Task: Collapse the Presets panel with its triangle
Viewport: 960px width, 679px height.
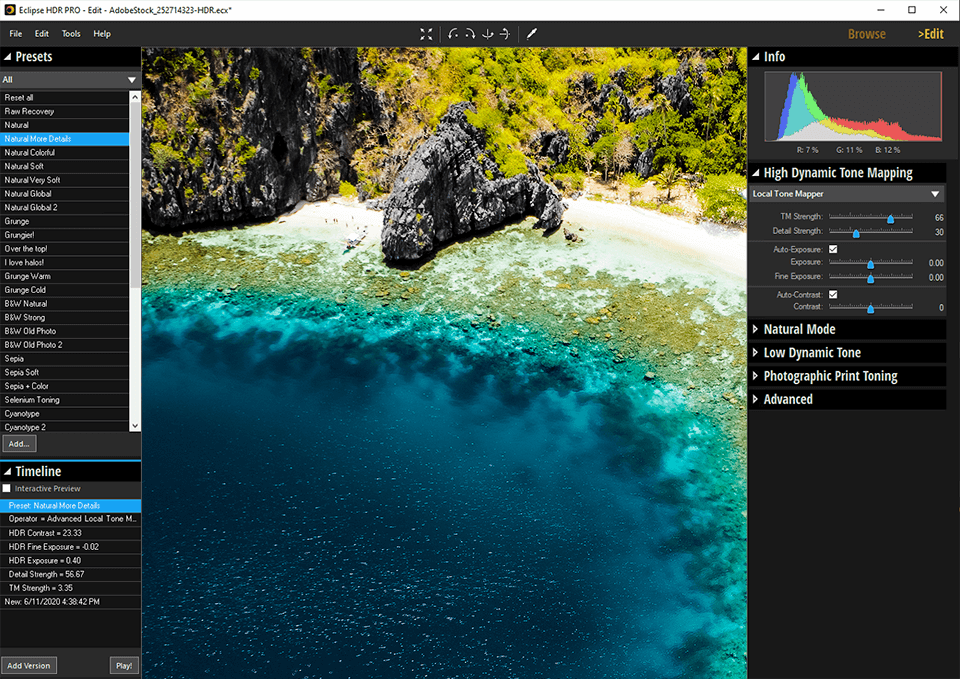Action: (7, 58)
